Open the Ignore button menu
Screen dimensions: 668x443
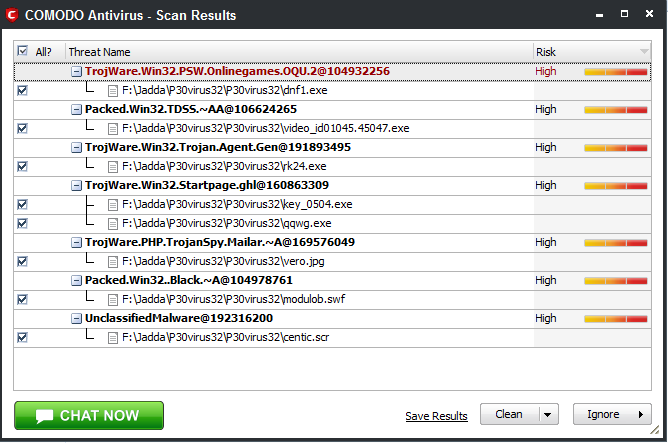click(x=612, y=414)
